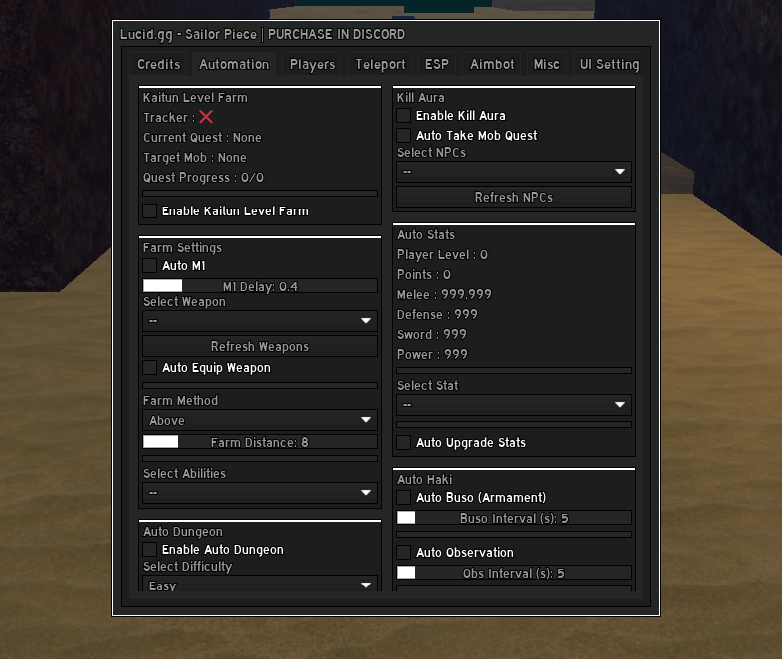Viewport: 782px width, 659px height.
Task: Click the Kill Aura heading
Action: click(x=420, y=98)
